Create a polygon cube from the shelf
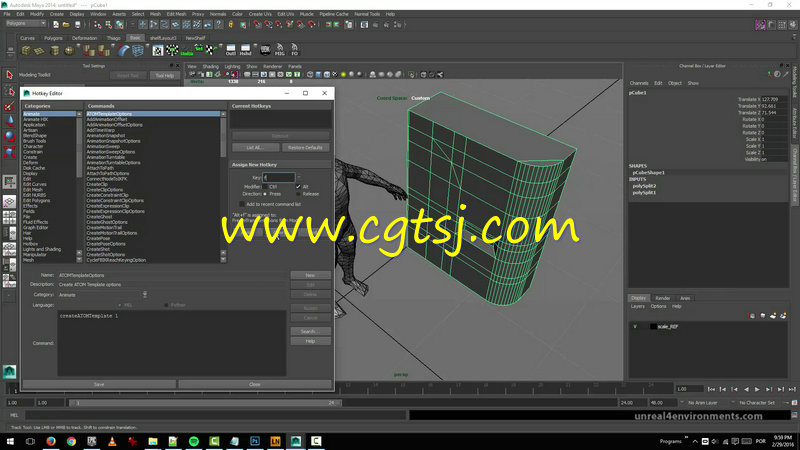 point(26,51)
